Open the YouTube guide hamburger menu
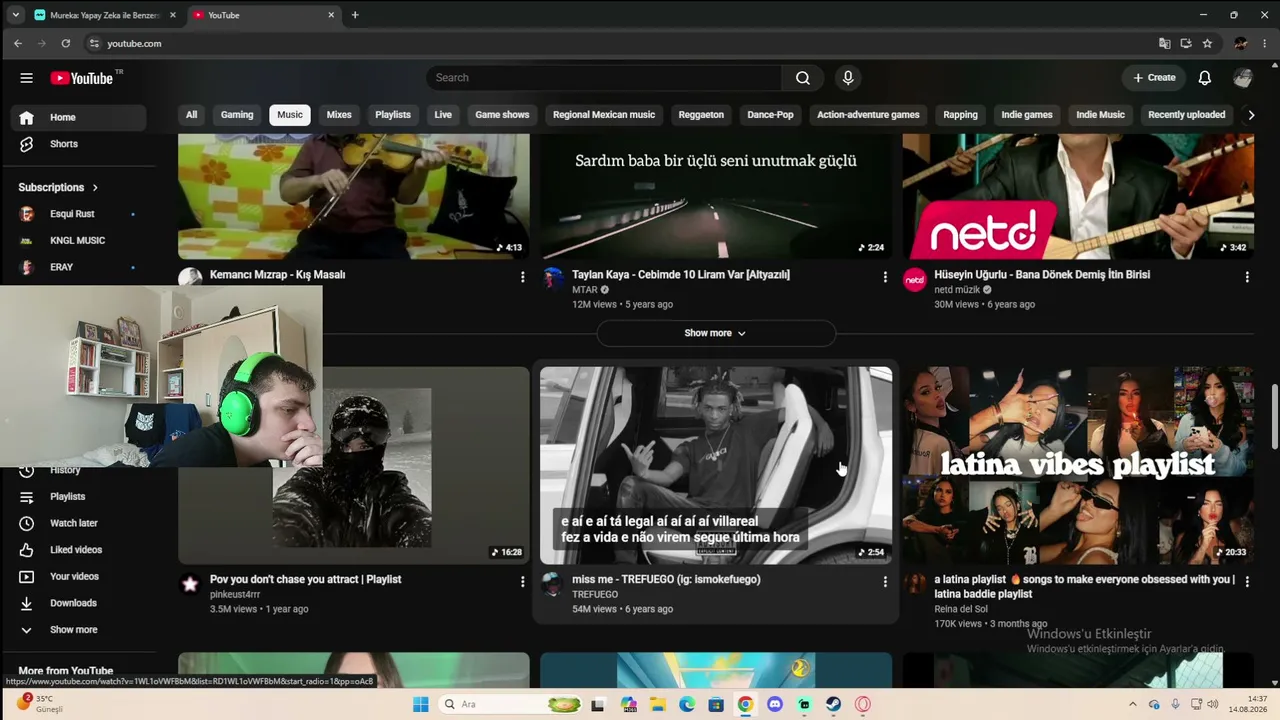The height and width of the screenshot is (720, 1280). pos(27,78)
